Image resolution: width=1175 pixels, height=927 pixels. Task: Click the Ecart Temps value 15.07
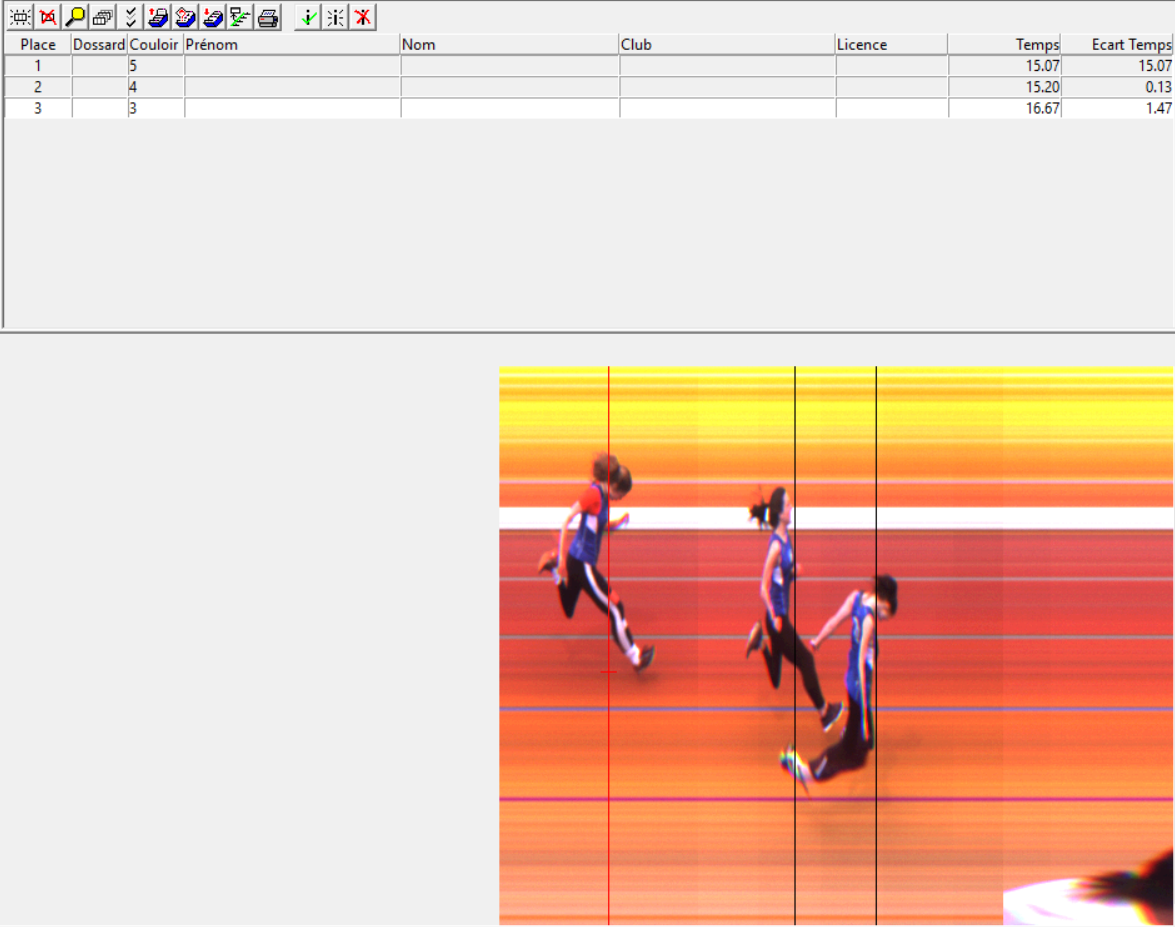click(x=1117, y=66)
